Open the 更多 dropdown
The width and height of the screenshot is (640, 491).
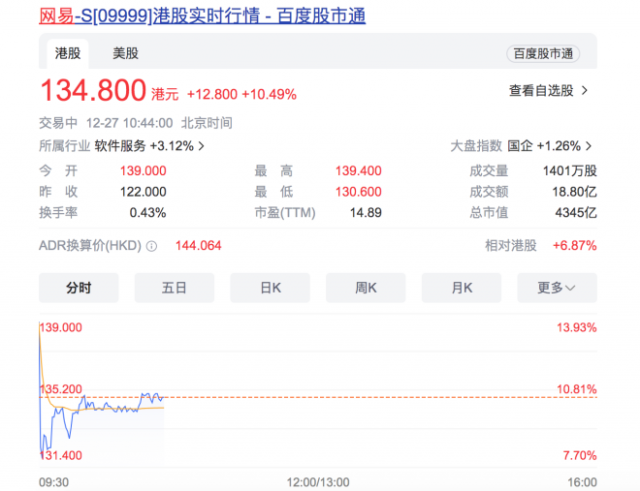click(x=557, y=288)
